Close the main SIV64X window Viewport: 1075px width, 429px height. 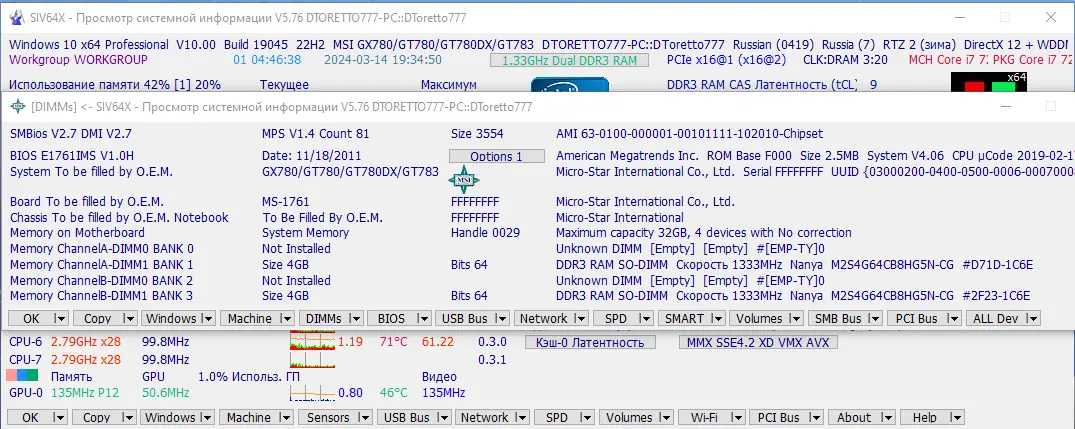[x=1050, y=16]
